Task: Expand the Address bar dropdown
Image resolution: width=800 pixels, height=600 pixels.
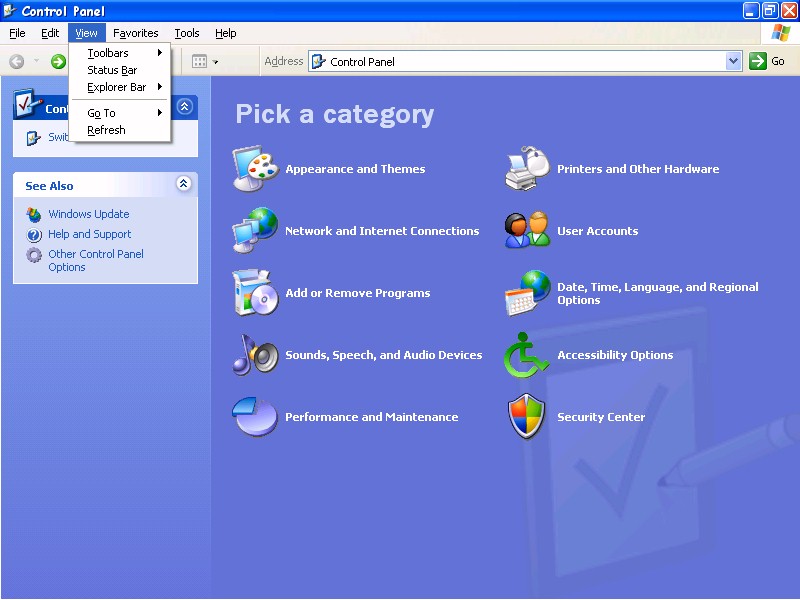Action: click(x=733, y=61)
